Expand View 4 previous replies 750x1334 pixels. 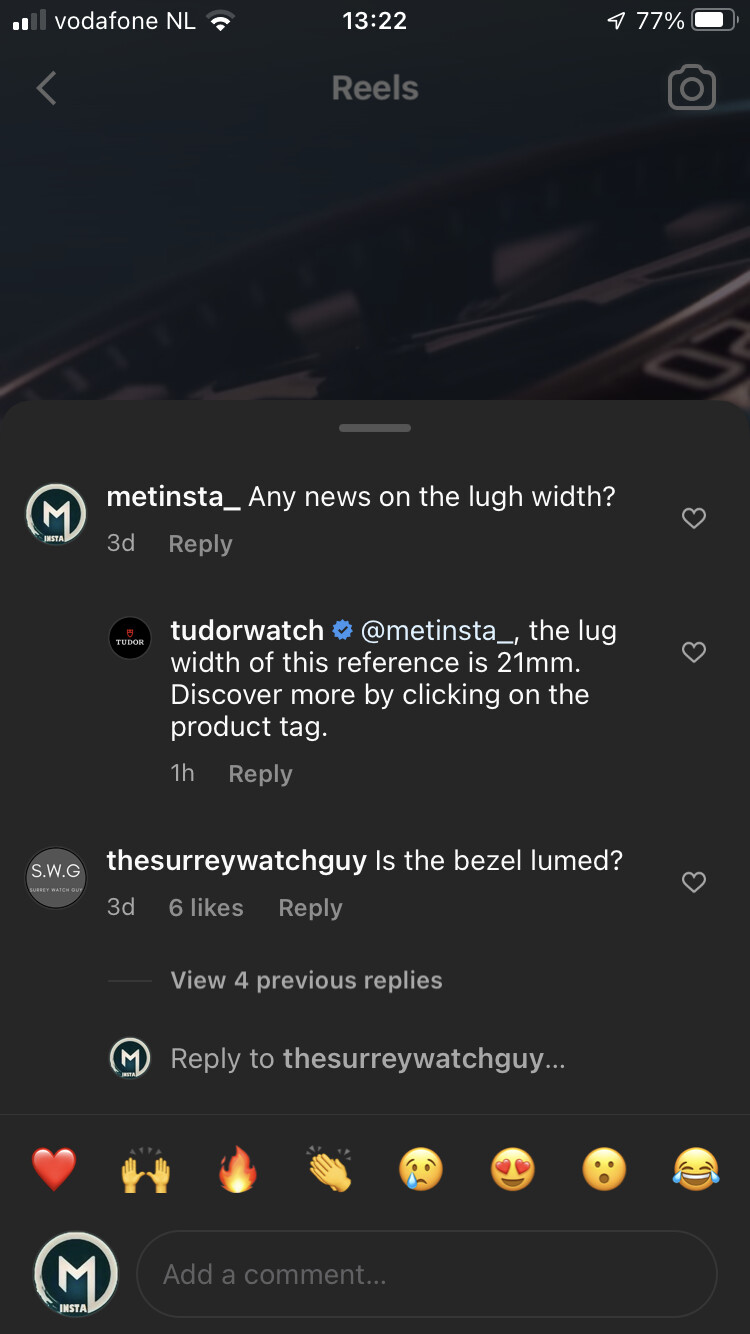[x=306, y=980]
